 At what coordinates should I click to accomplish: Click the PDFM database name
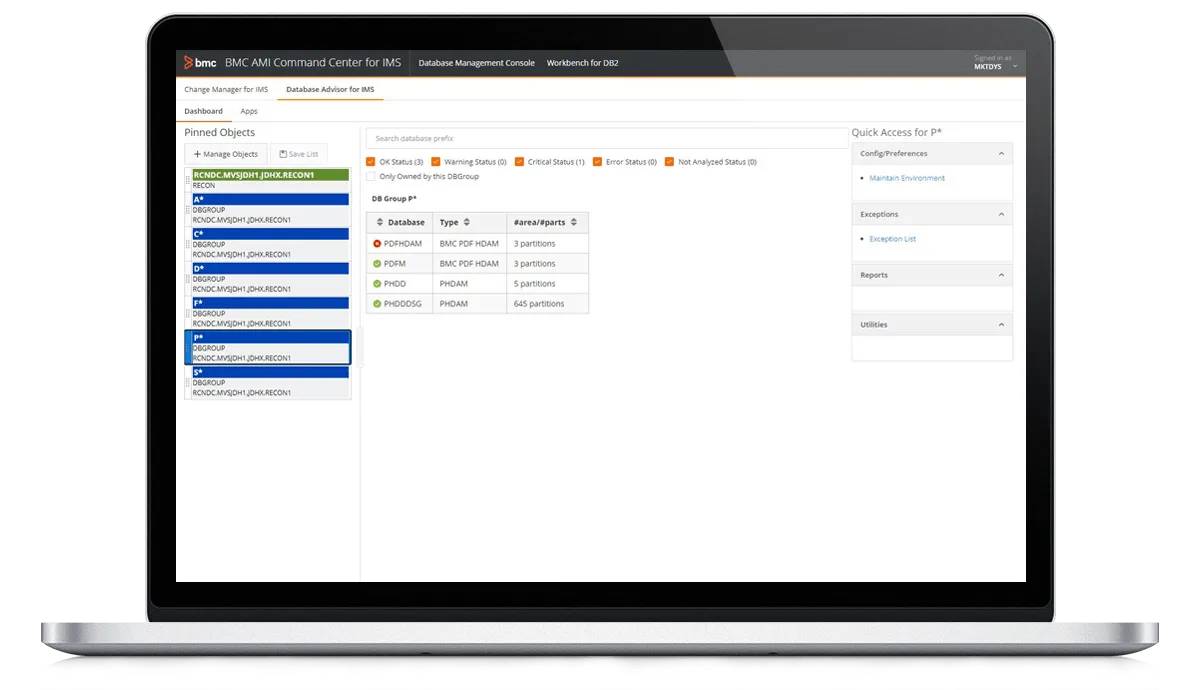coord(394,263)
